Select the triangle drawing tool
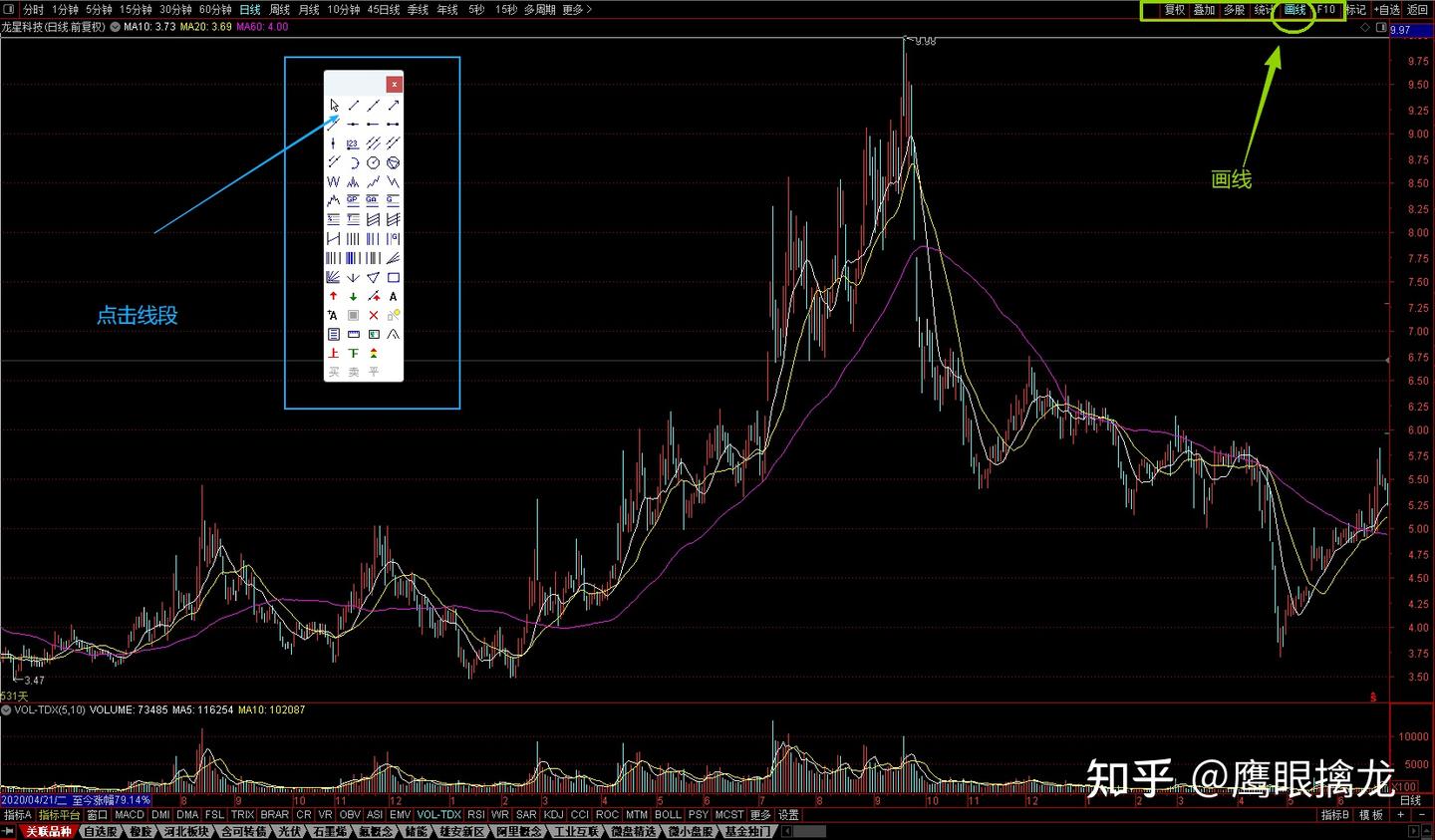Image resolution: width=1435 pixels, height=840 pixels. click(x=374, y=278)
